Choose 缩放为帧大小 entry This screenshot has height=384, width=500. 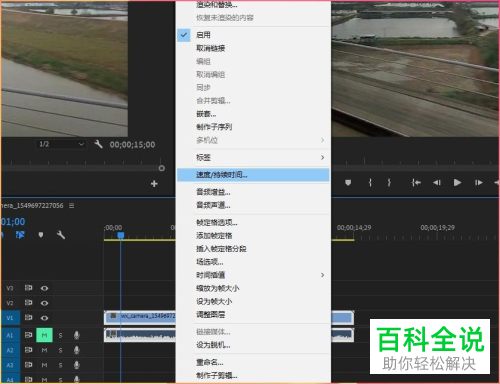point(253,288)
